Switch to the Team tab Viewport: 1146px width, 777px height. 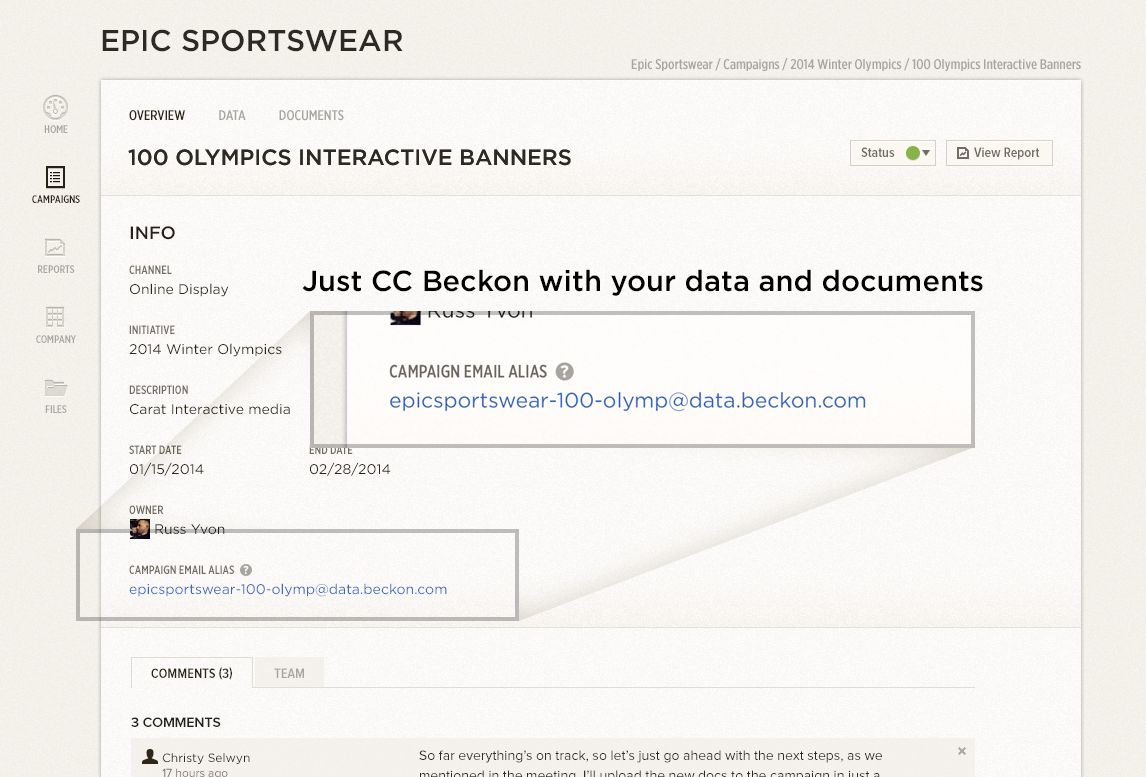289,673
